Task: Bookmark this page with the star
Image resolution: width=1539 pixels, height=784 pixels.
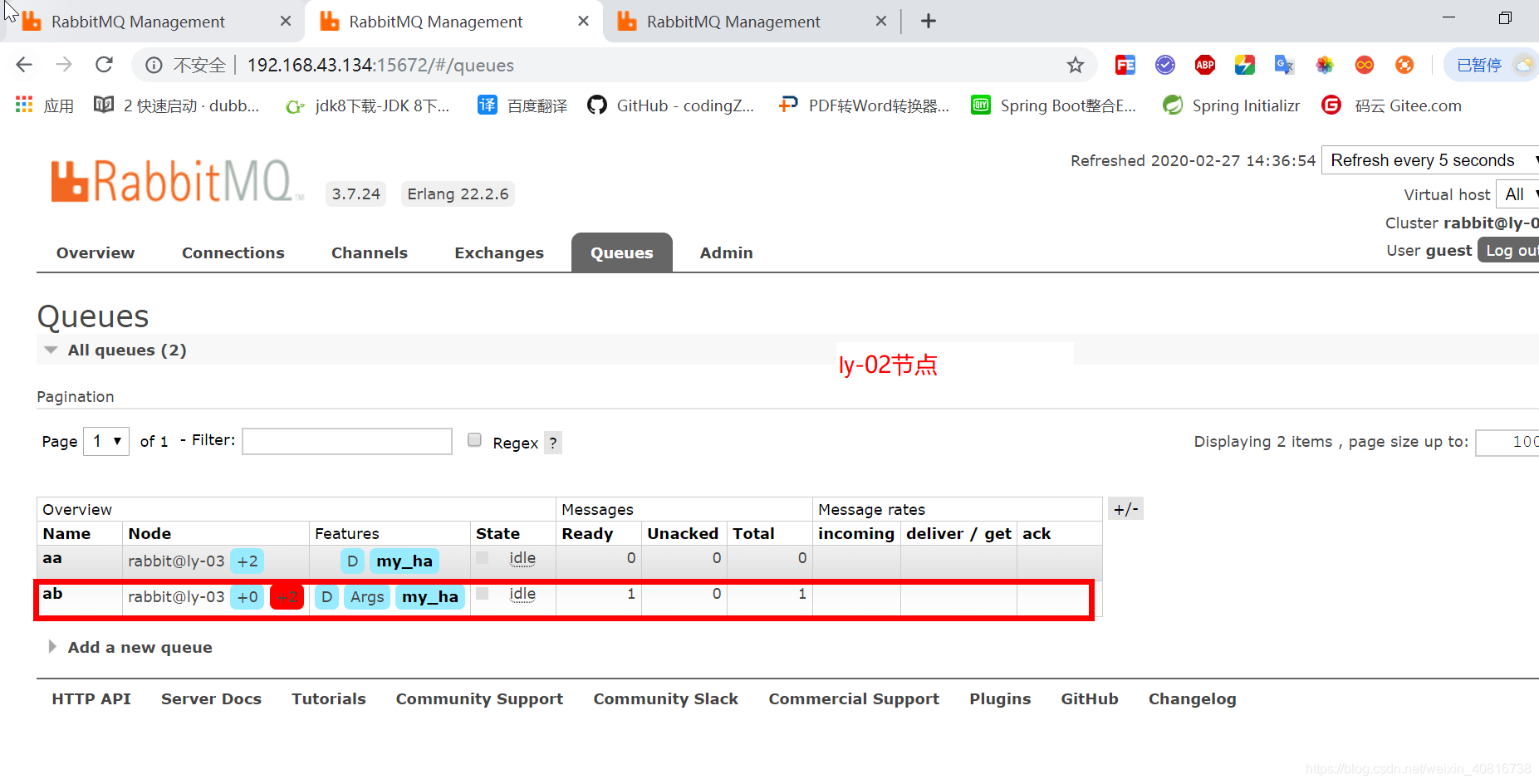Action: (x=1076, y=65)
